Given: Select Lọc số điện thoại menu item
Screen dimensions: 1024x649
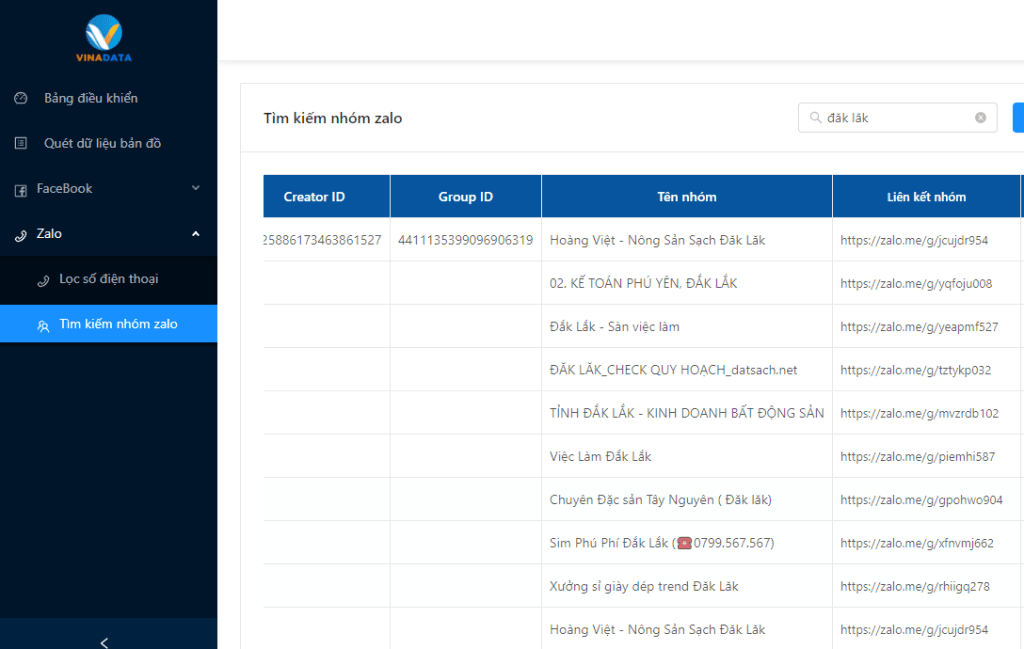Looking at the screenshot, I should (x=108, y=279).
